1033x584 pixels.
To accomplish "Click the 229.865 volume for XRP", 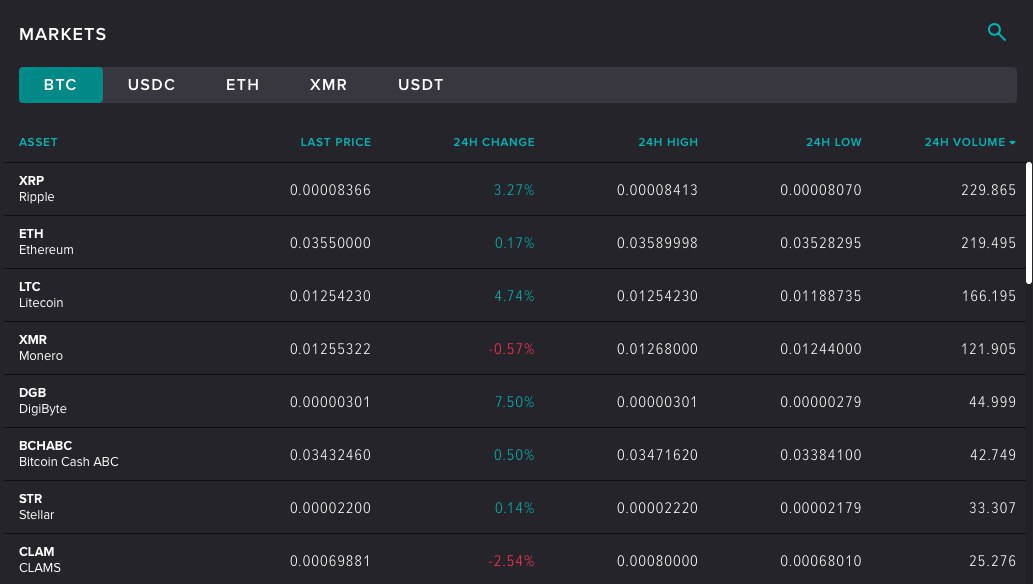I will point(988,190).
